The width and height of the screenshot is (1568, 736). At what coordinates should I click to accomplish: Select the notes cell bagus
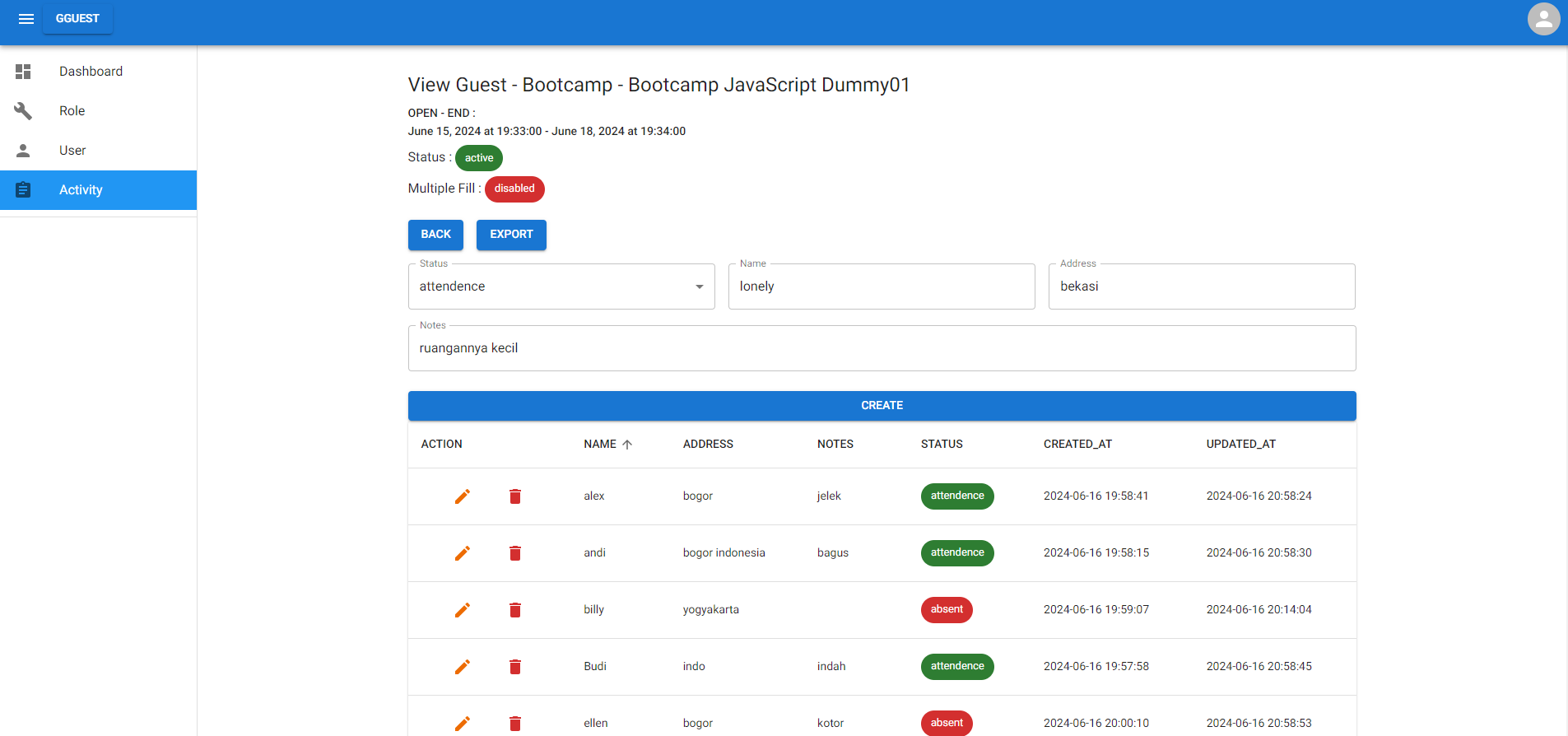coord(833,553)
